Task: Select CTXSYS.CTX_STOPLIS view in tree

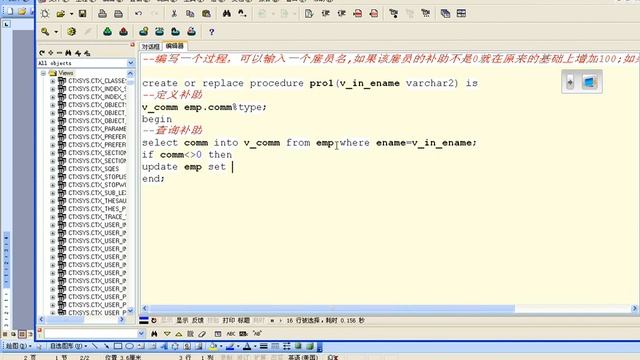Action: click(97, 177)
